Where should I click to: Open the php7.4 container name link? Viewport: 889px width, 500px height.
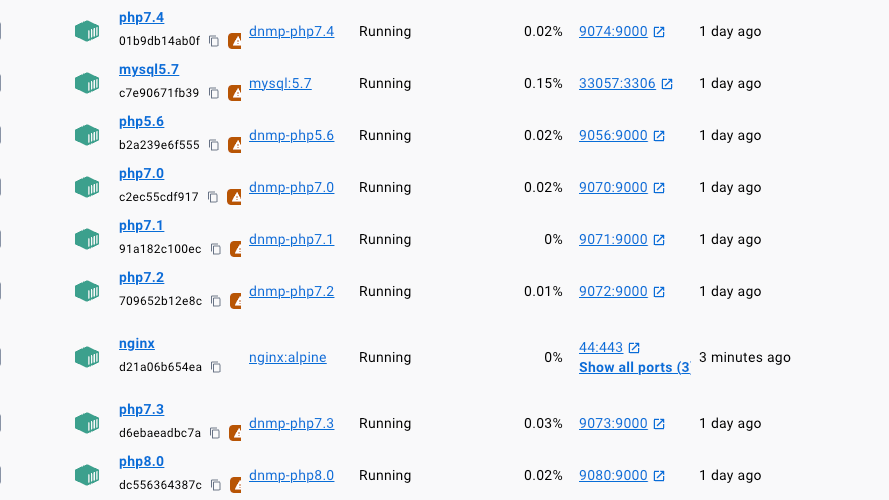141,18
